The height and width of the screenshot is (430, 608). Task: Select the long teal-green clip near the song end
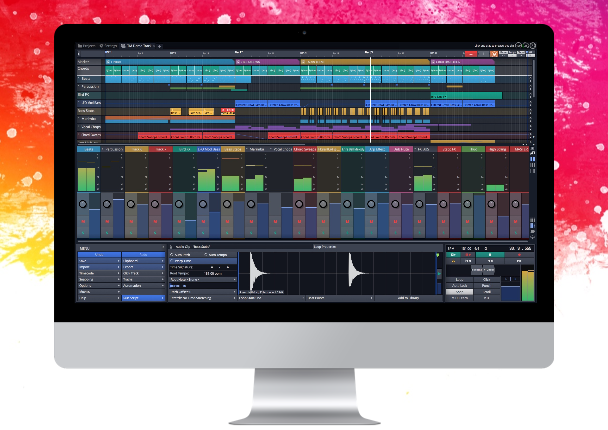click(466, 95)
